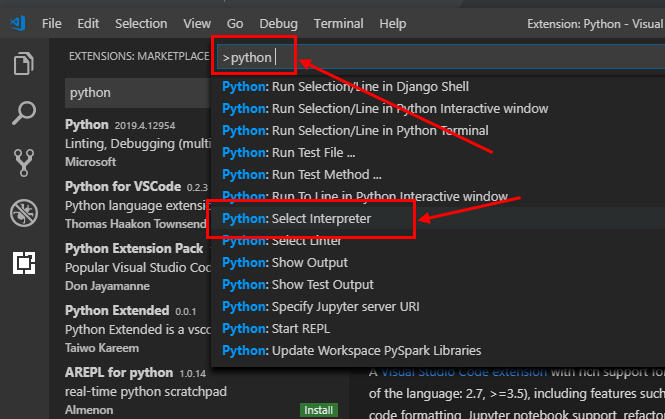
Task: Click the extensions marketplace search box
Action: tap(138, 92)
